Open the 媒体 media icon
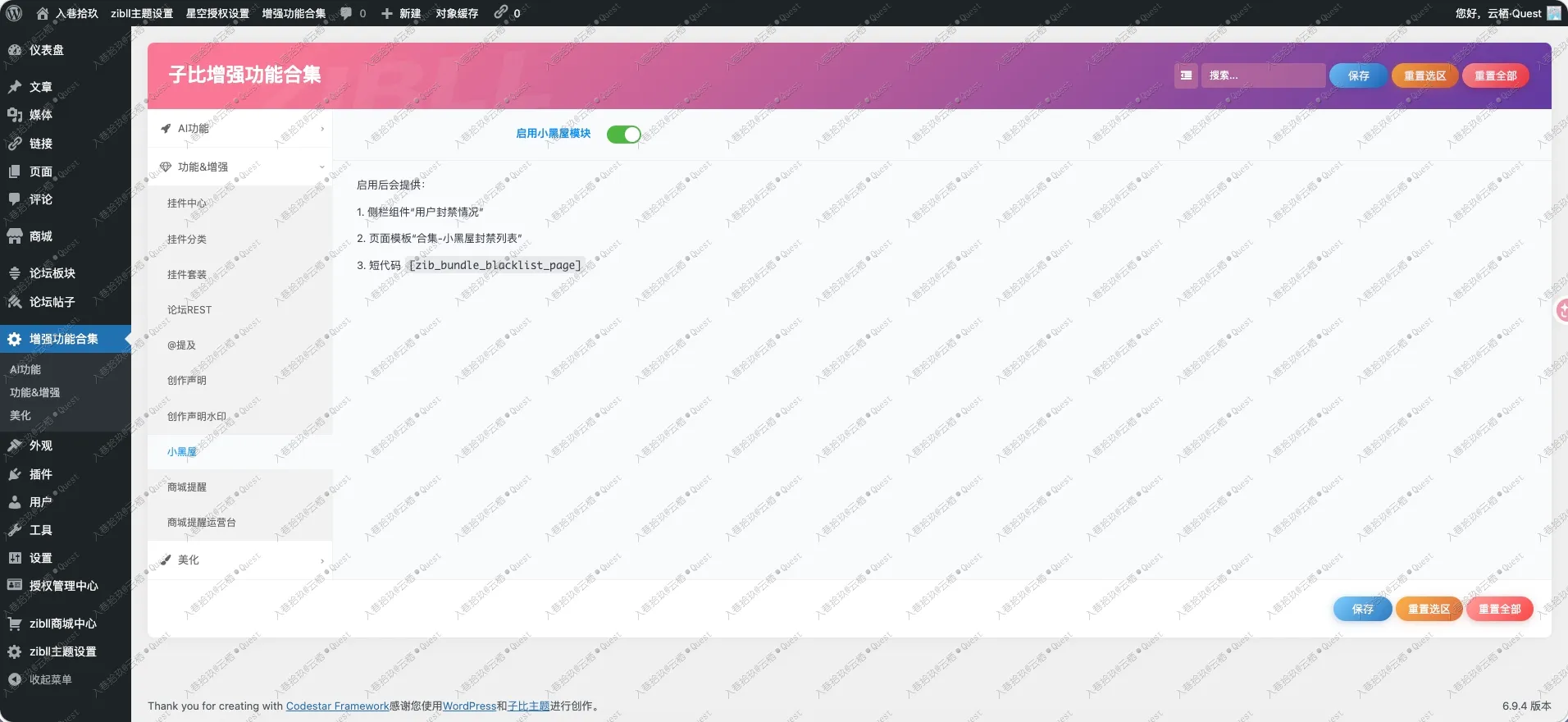The image size is (1568, 722). [15, 115]
